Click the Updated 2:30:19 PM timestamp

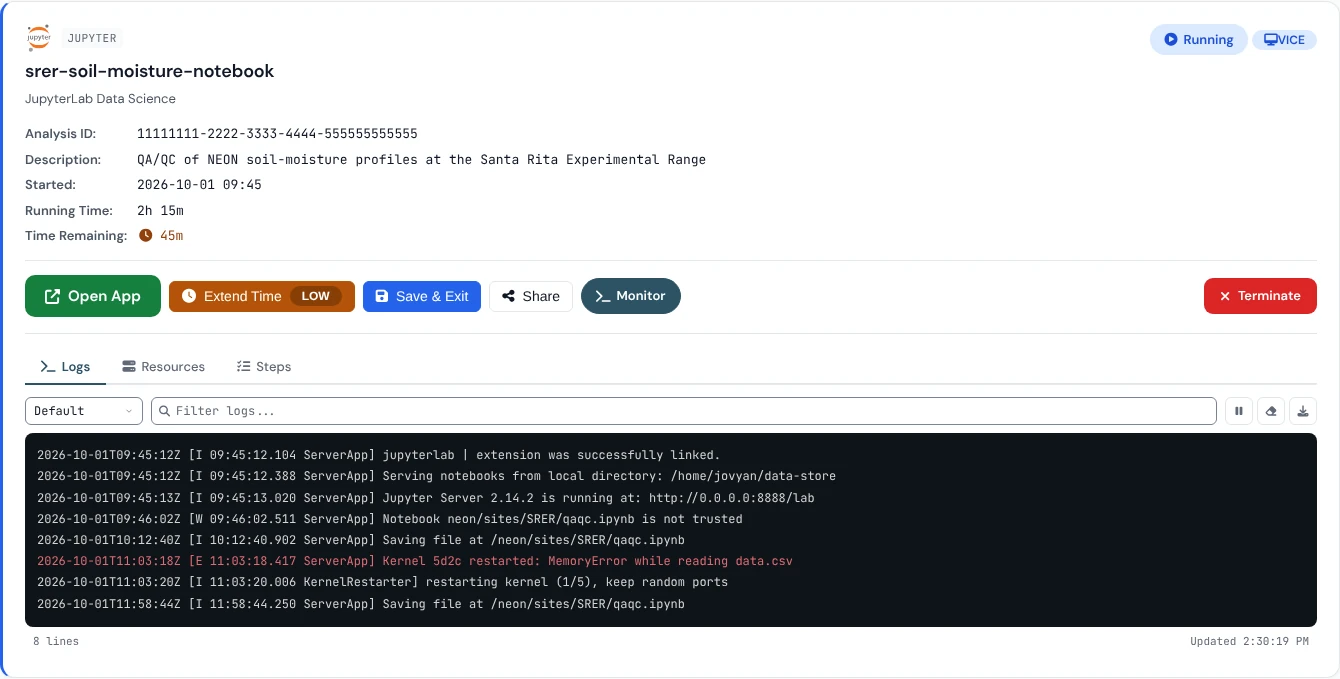point(1249,641)
